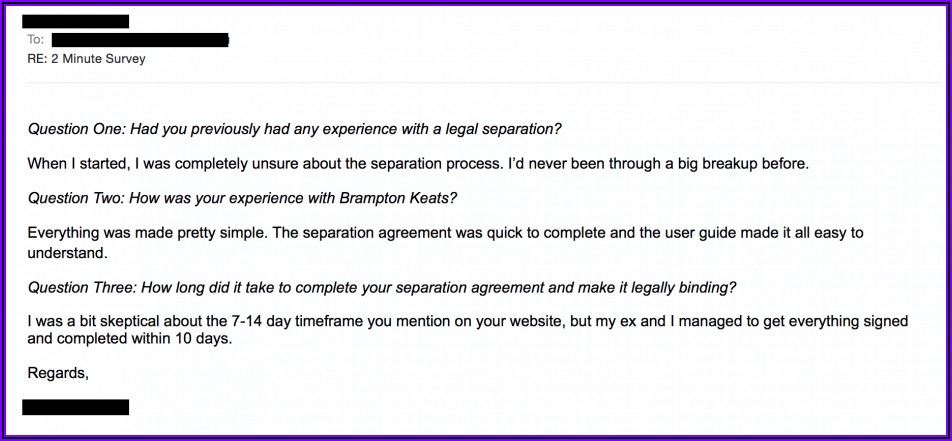The width and height of the screenshot is (952, 441).
Task: Click the redacted sender name at top
Action: point(75,21)
